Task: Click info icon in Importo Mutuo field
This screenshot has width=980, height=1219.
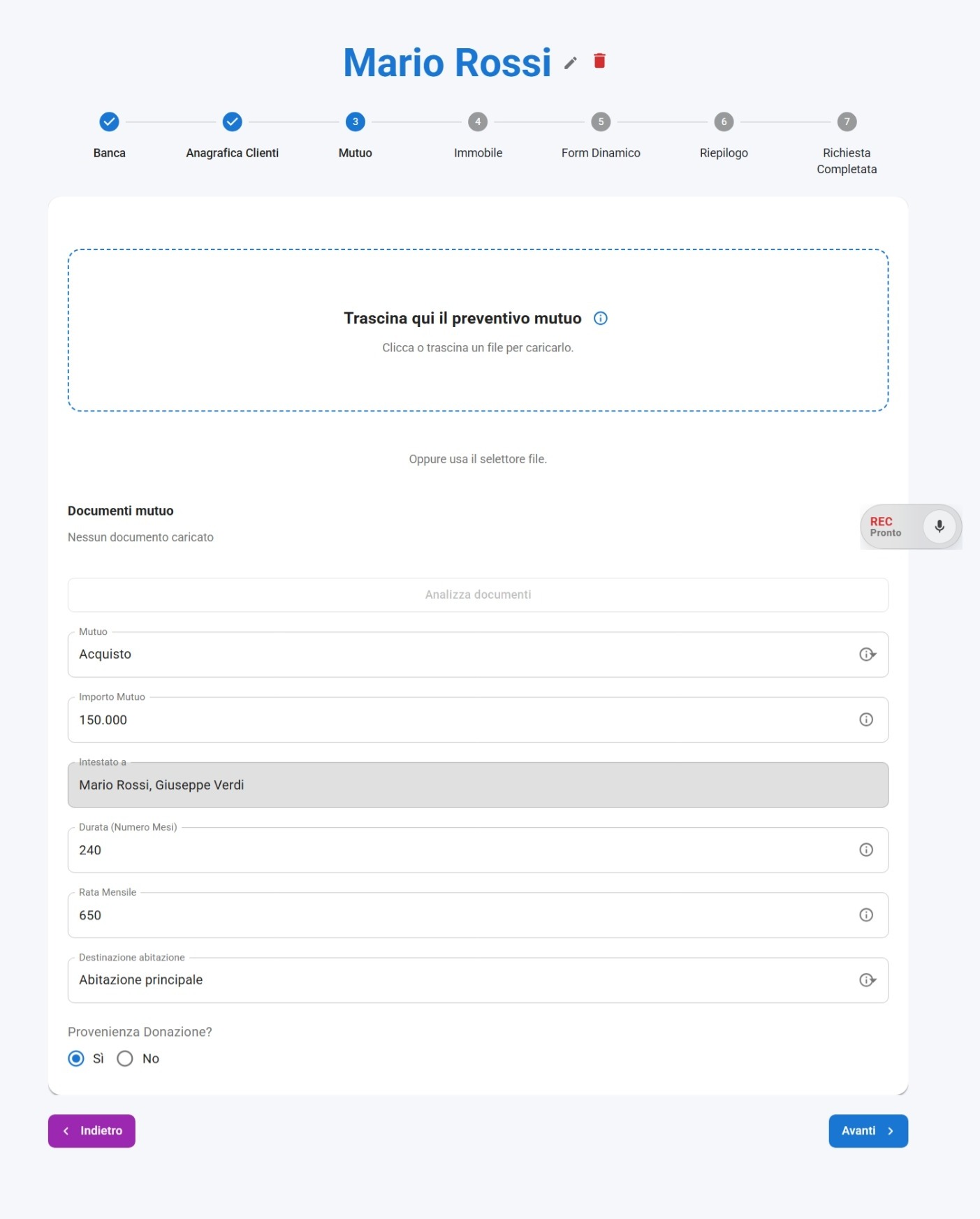Action: (x=865, y=720)
